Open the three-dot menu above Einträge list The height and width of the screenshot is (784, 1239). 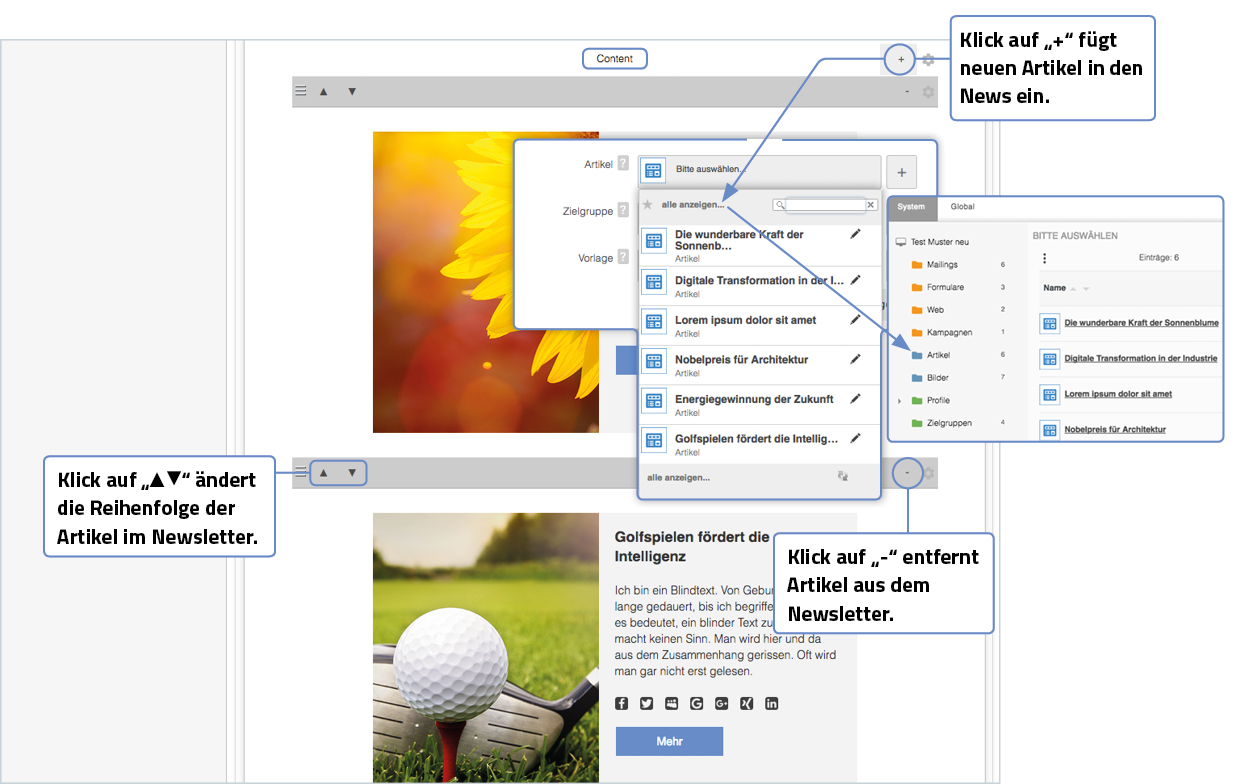tap(1044, 258)
